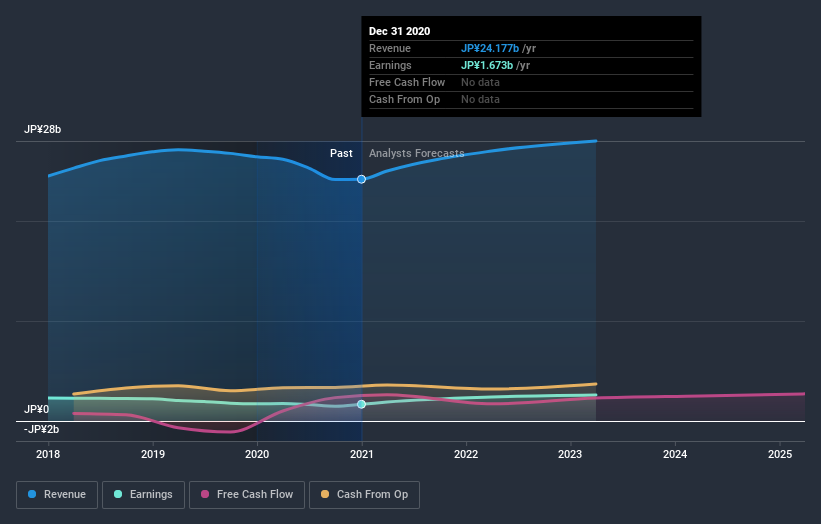The image size is (821, 524).
Task: Click the 2019 x-axis label
Action: (x=153, y=454)
